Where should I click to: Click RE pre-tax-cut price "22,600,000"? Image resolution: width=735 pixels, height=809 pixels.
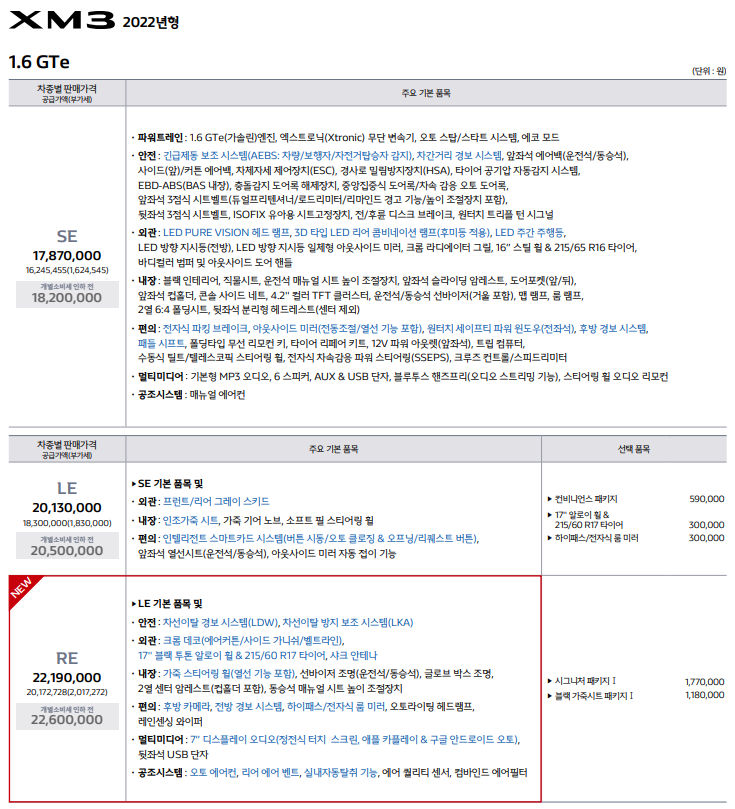tap(67, 720)
